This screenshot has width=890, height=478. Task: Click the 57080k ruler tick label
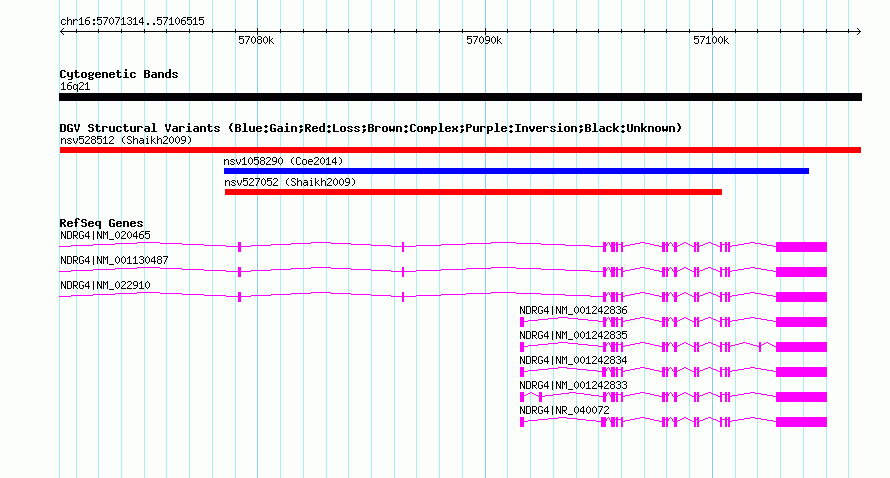pyautogui.click(x=256, y=41)
